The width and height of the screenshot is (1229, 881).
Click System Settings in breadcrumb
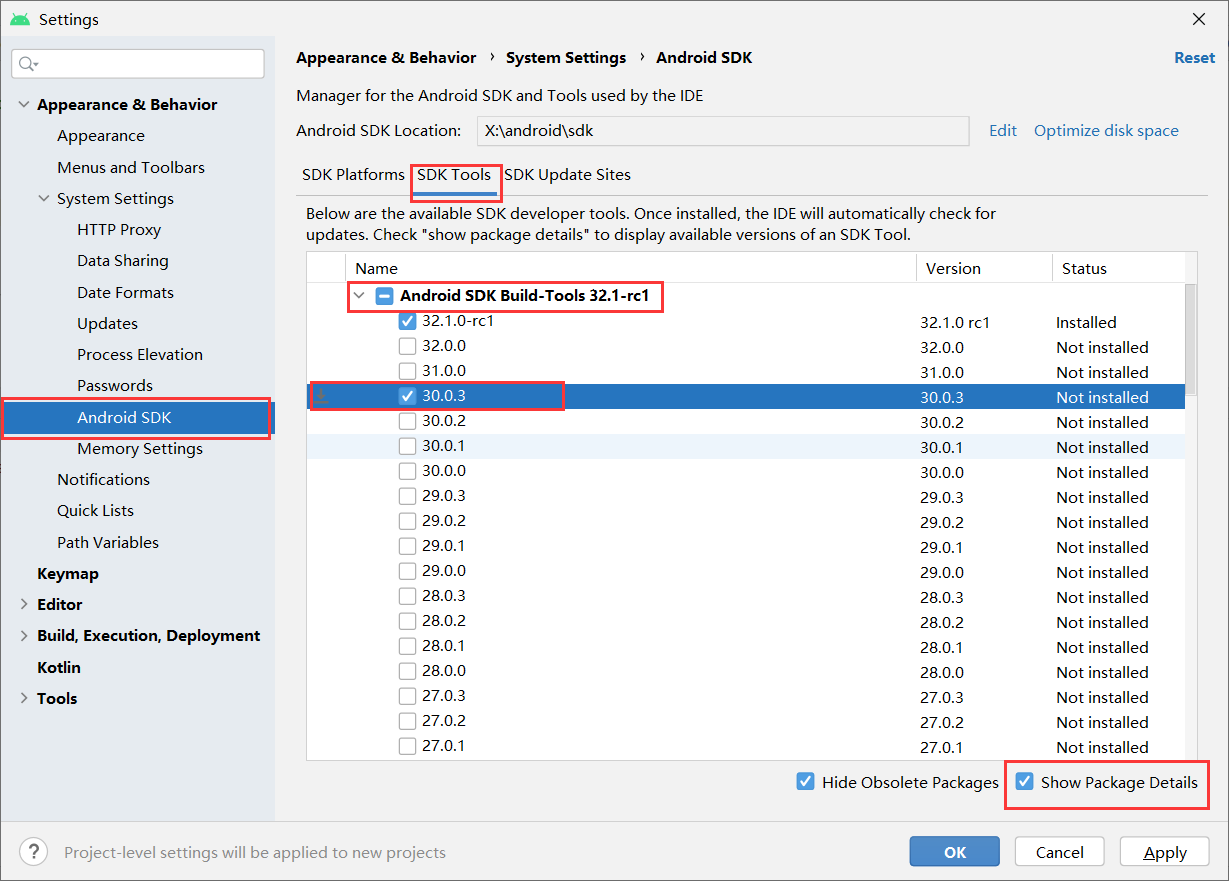tap(566, 57)
